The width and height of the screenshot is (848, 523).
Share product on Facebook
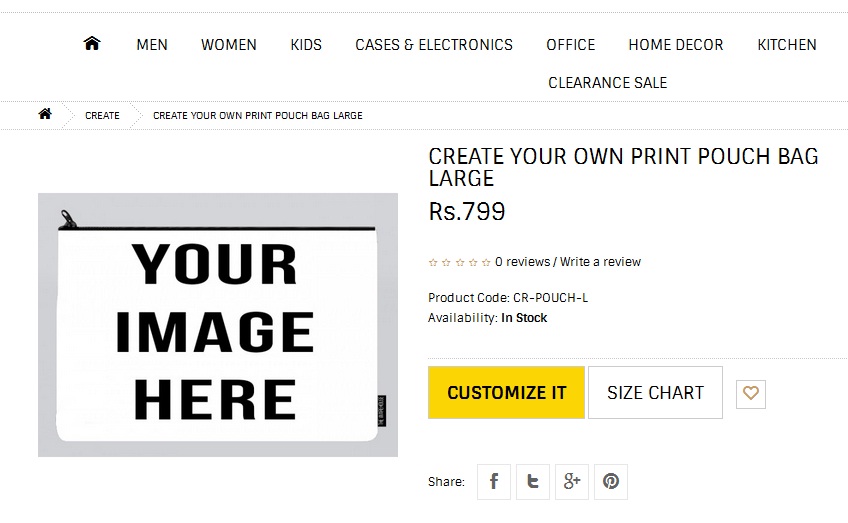click(x=494, y=481)
